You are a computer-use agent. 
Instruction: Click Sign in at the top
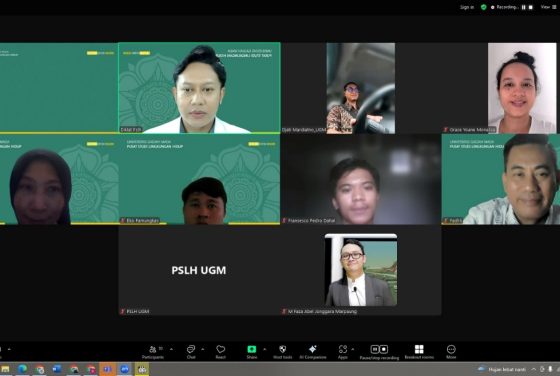click(467, 7)
